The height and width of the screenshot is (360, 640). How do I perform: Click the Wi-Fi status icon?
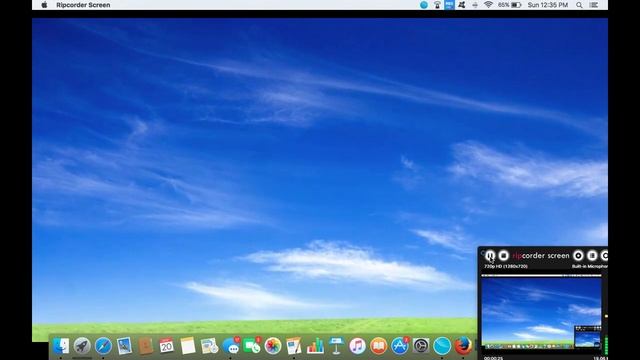click(x=488, y=5)
